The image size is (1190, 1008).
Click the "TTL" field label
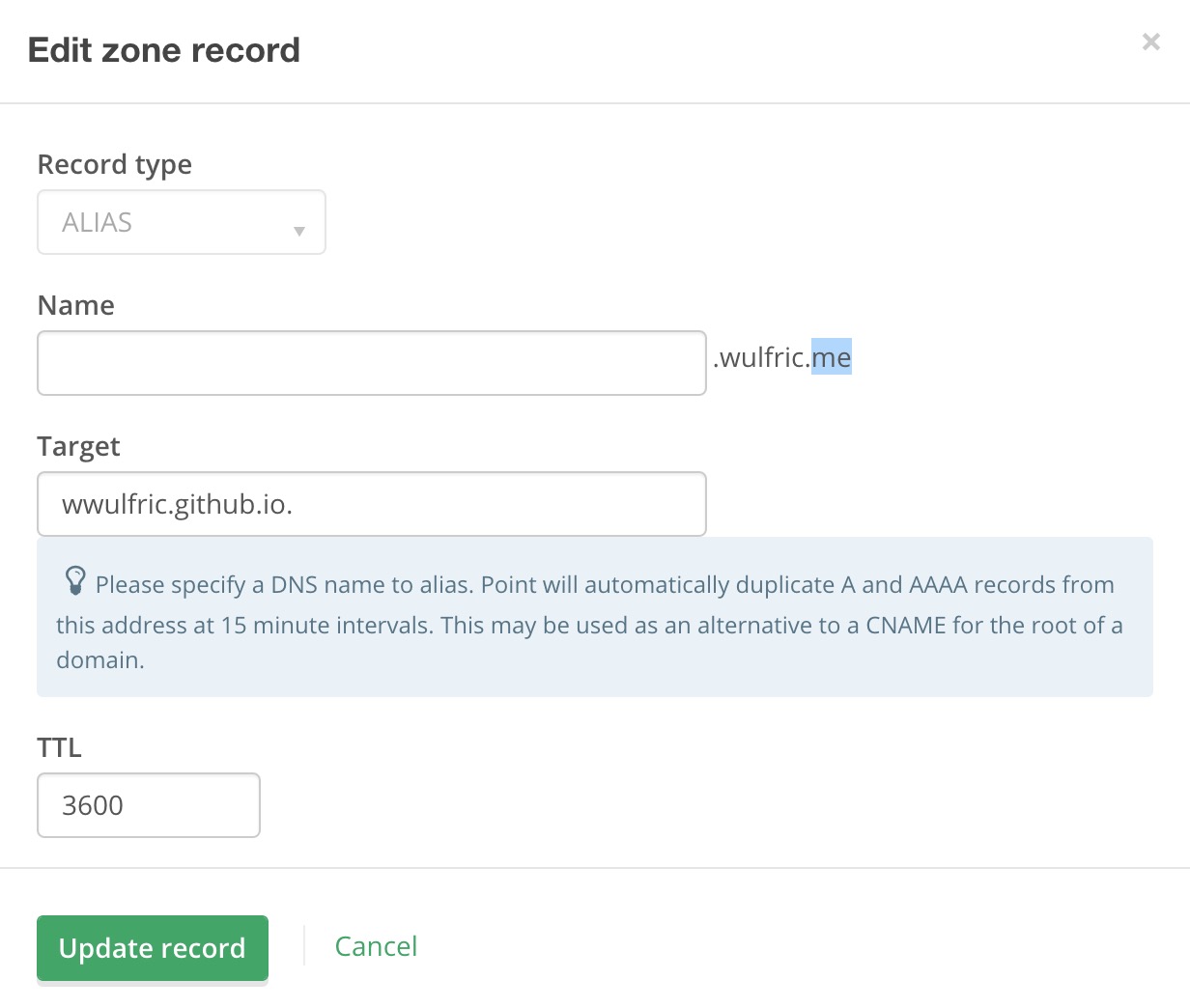pyautogui.click(x=59, y=748)
